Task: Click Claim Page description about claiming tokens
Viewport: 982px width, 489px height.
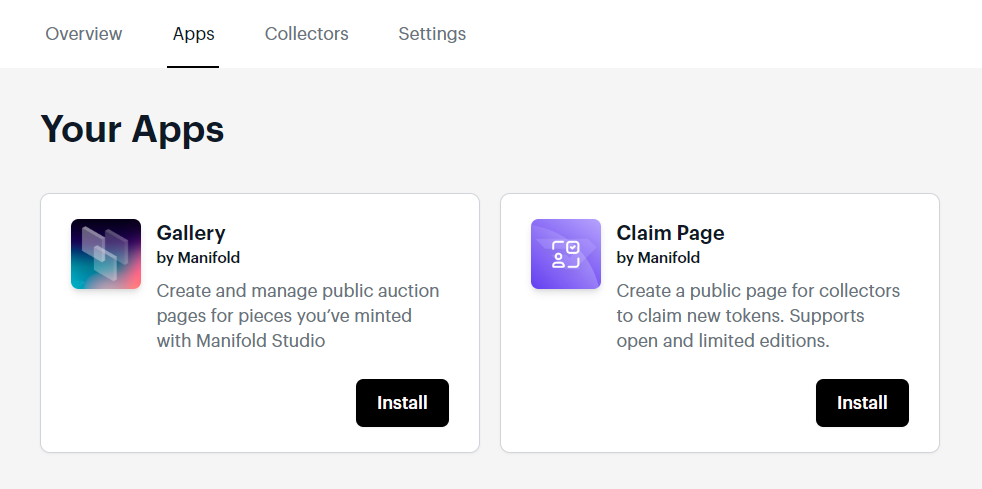Action: (758, 316)
